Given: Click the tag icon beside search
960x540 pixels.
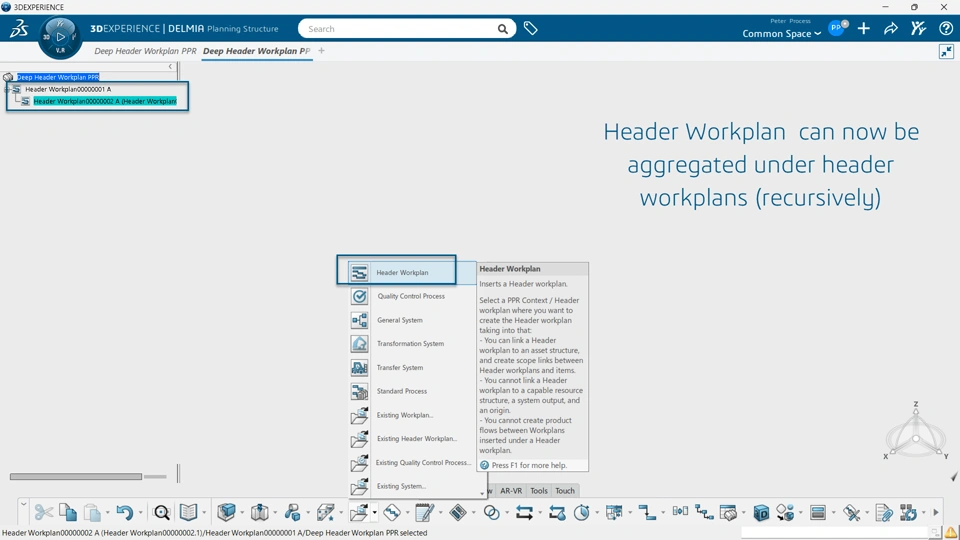Looking at the screenshot, I should pyautogui.click(x=531, y=29).
